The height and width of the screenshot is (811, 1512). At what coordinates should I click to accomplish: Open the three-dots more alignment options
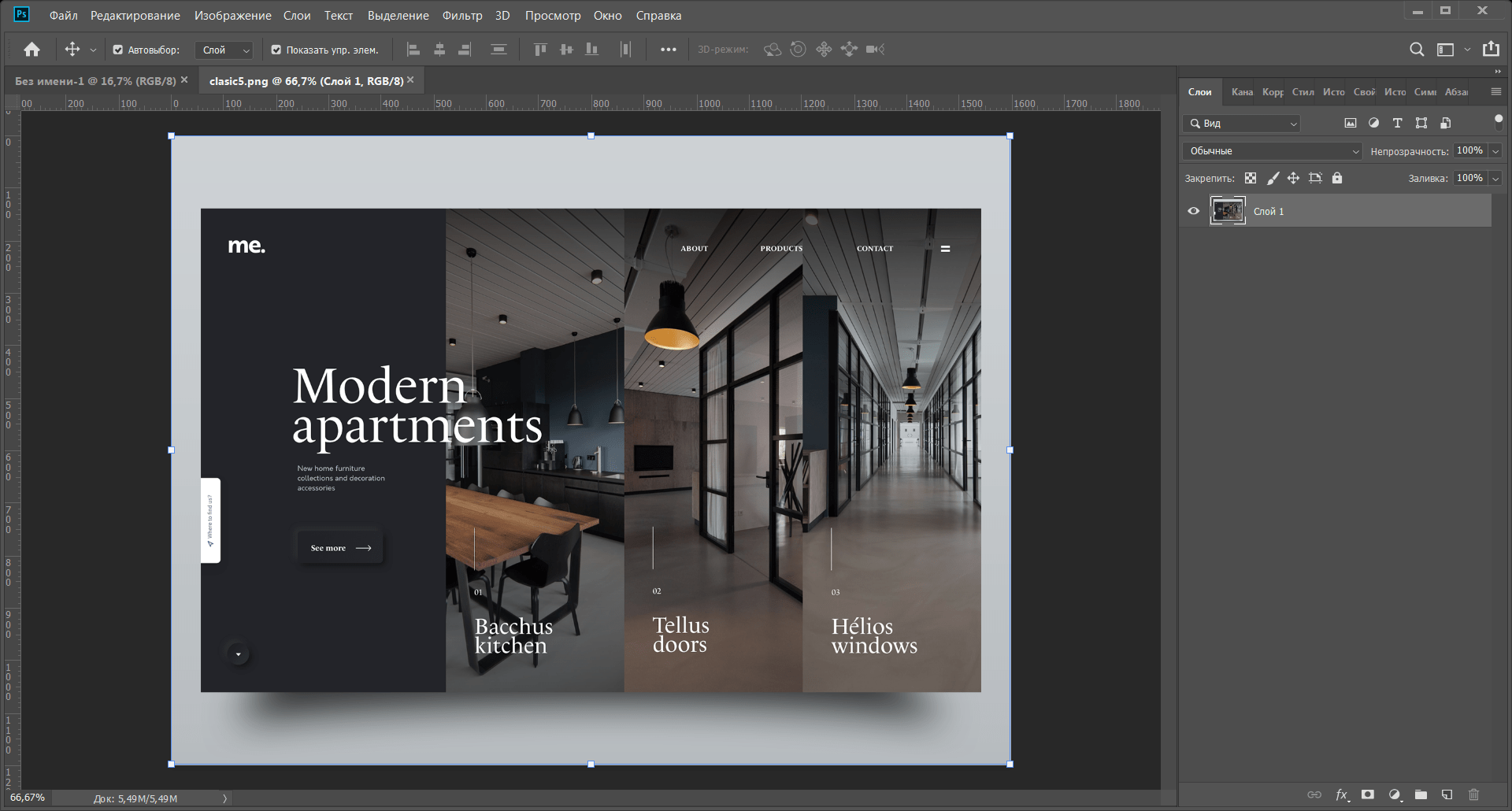point(668,50)
